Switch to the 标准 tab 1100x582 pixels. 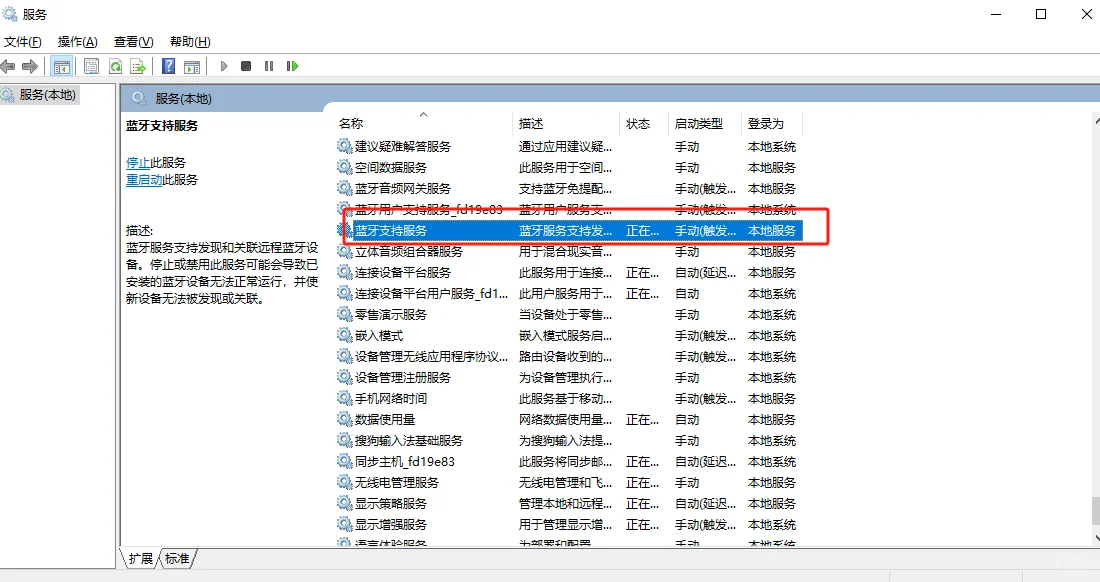pyautogui.click(x=177, y=559)
